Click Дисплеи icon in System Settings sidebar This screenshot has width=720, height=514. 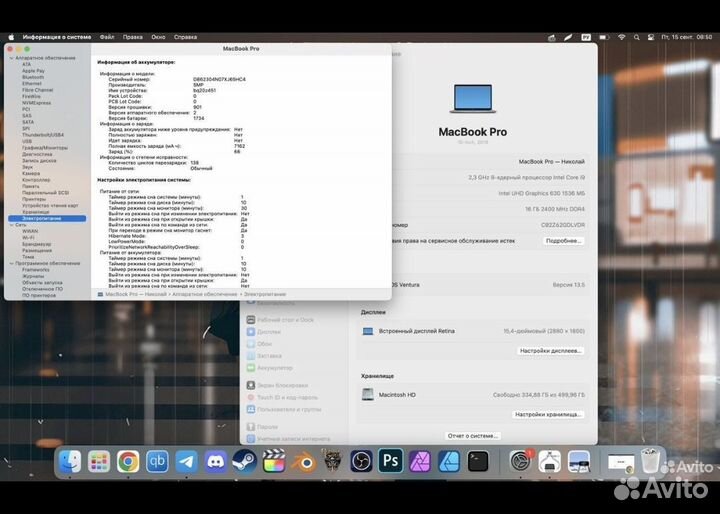(x=251, y=332)
